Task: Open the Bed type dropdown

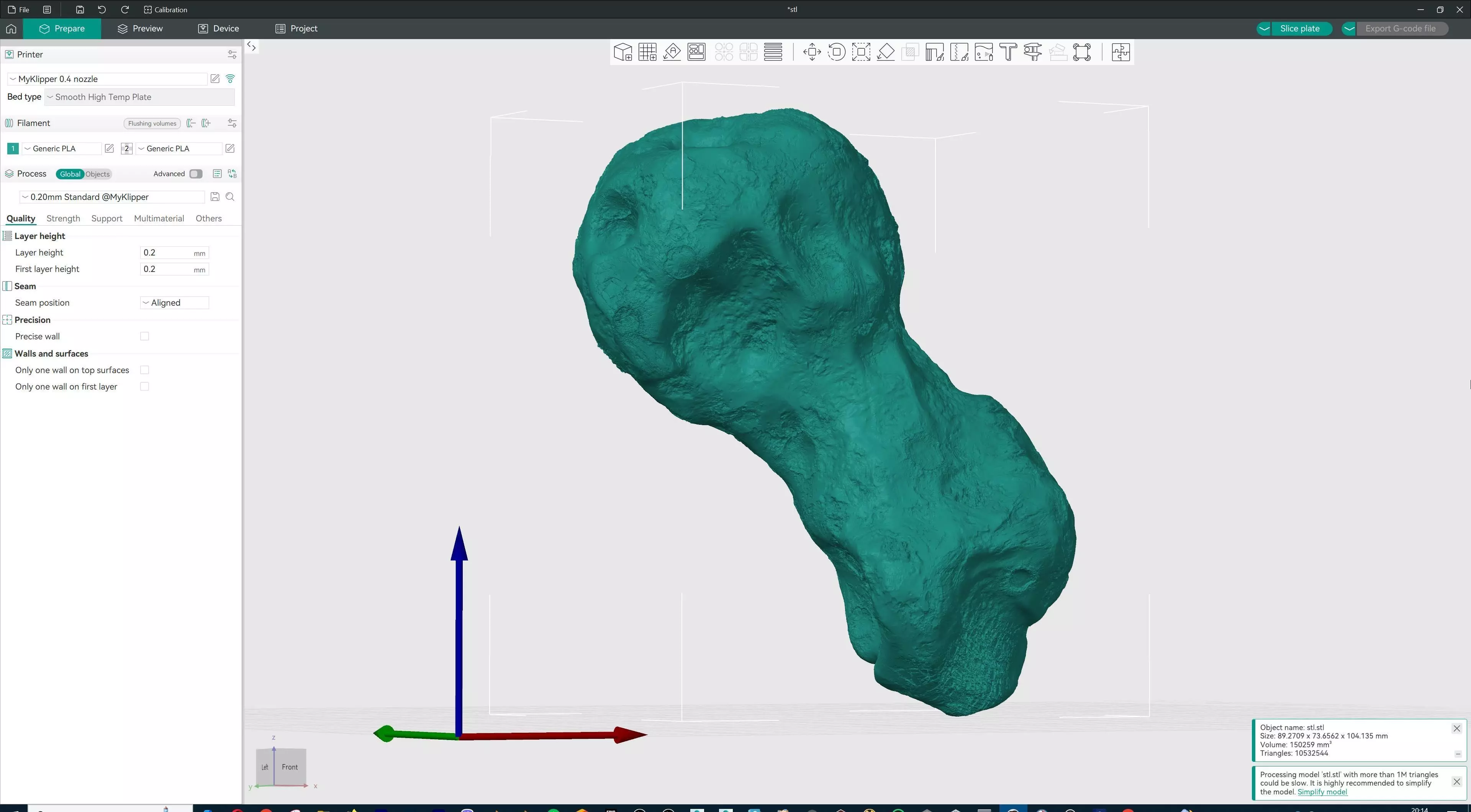Action: 139,97
